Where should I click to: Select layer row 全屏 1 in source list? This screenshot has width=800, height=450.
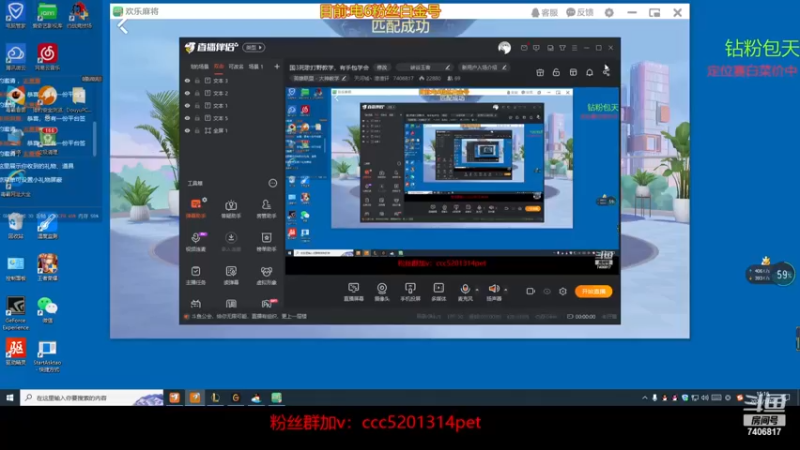point(231,131)
